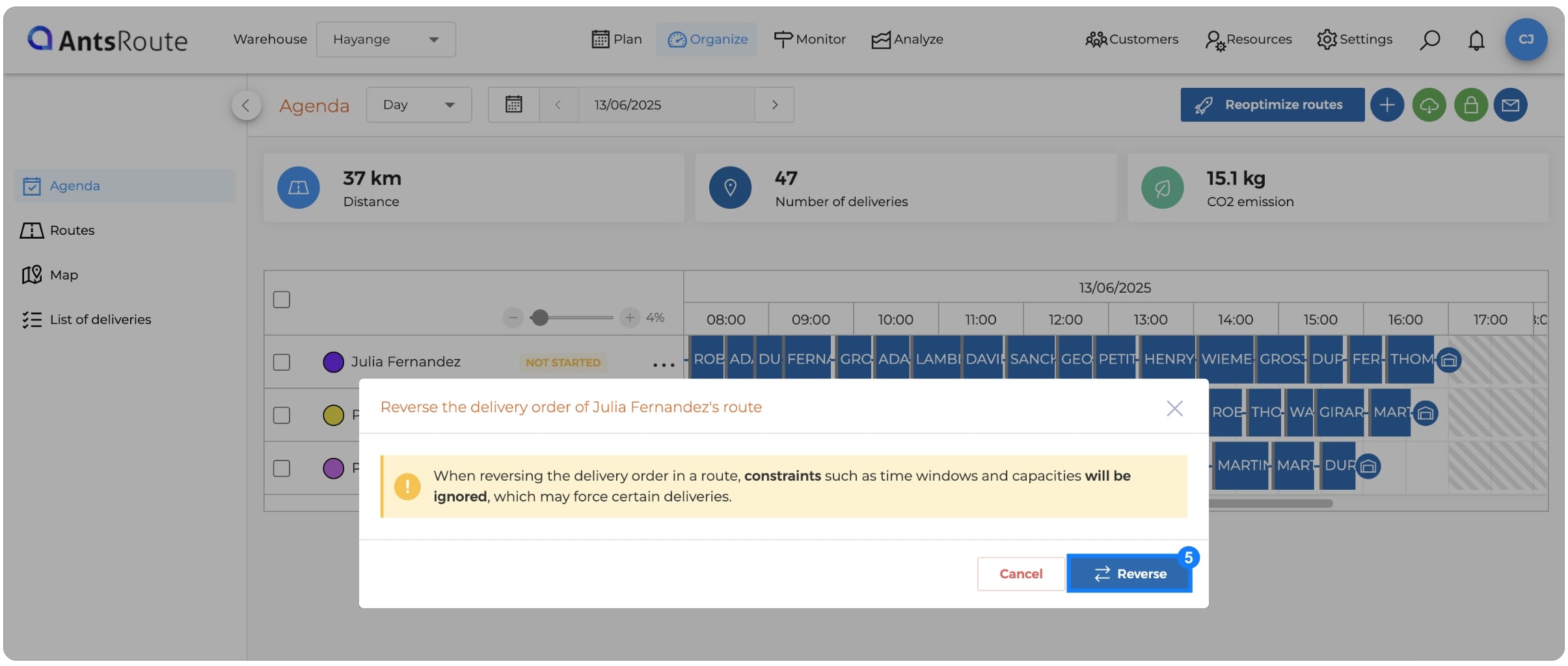Screen dimensions: 1568x666
Task: Click Cancel in the dialog
Action: point(1021,574)
